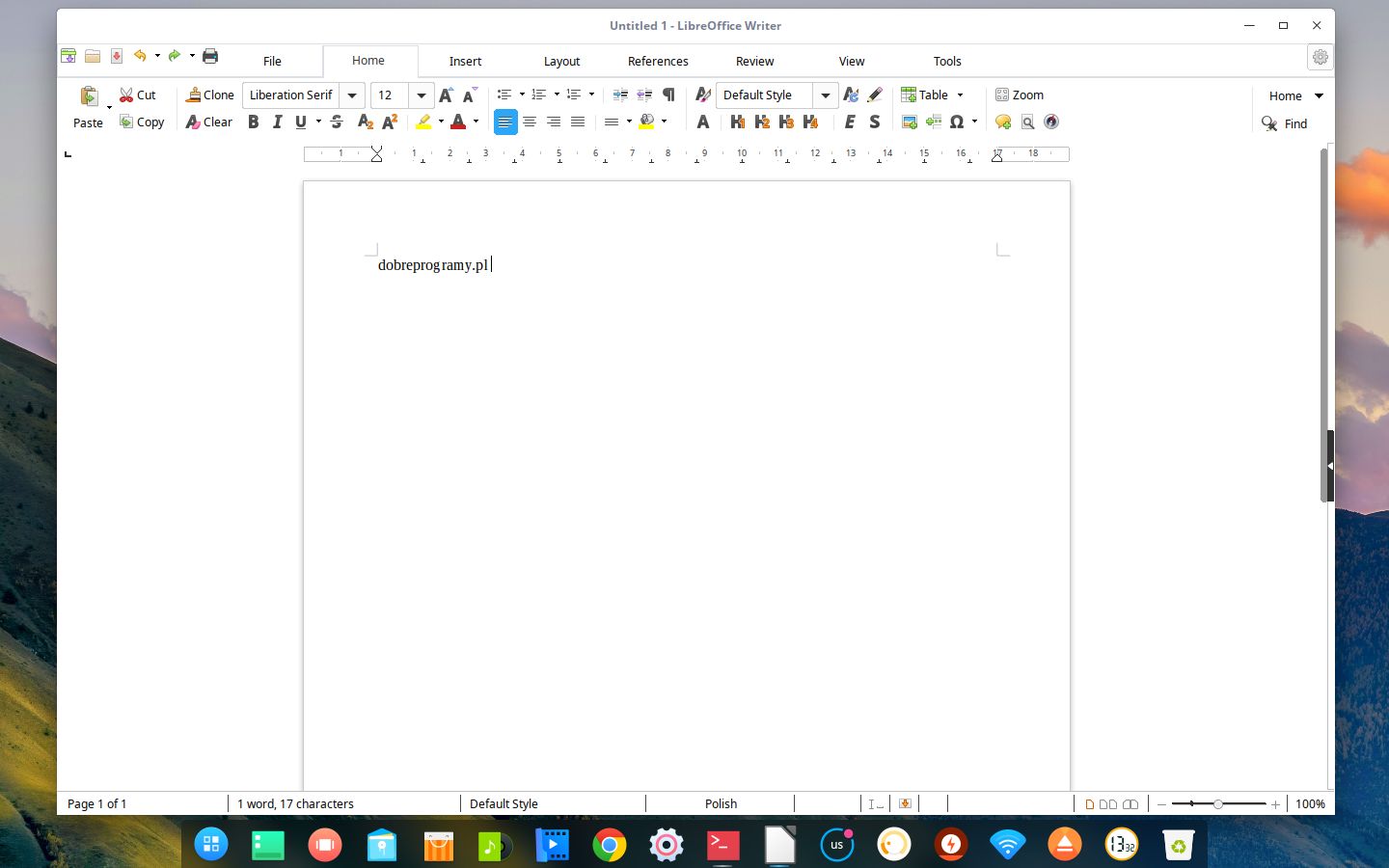Image resolution: width=1389 pixels, height=868 pixels.
Task: Clear direct formatting with the Clear button
Action: (209, 122)
